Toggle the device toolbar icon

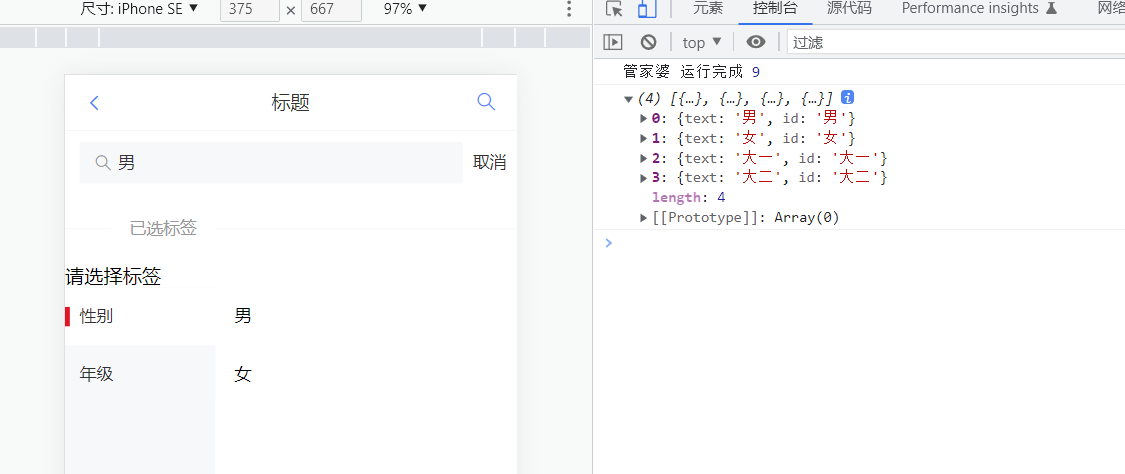coord(647,9)
